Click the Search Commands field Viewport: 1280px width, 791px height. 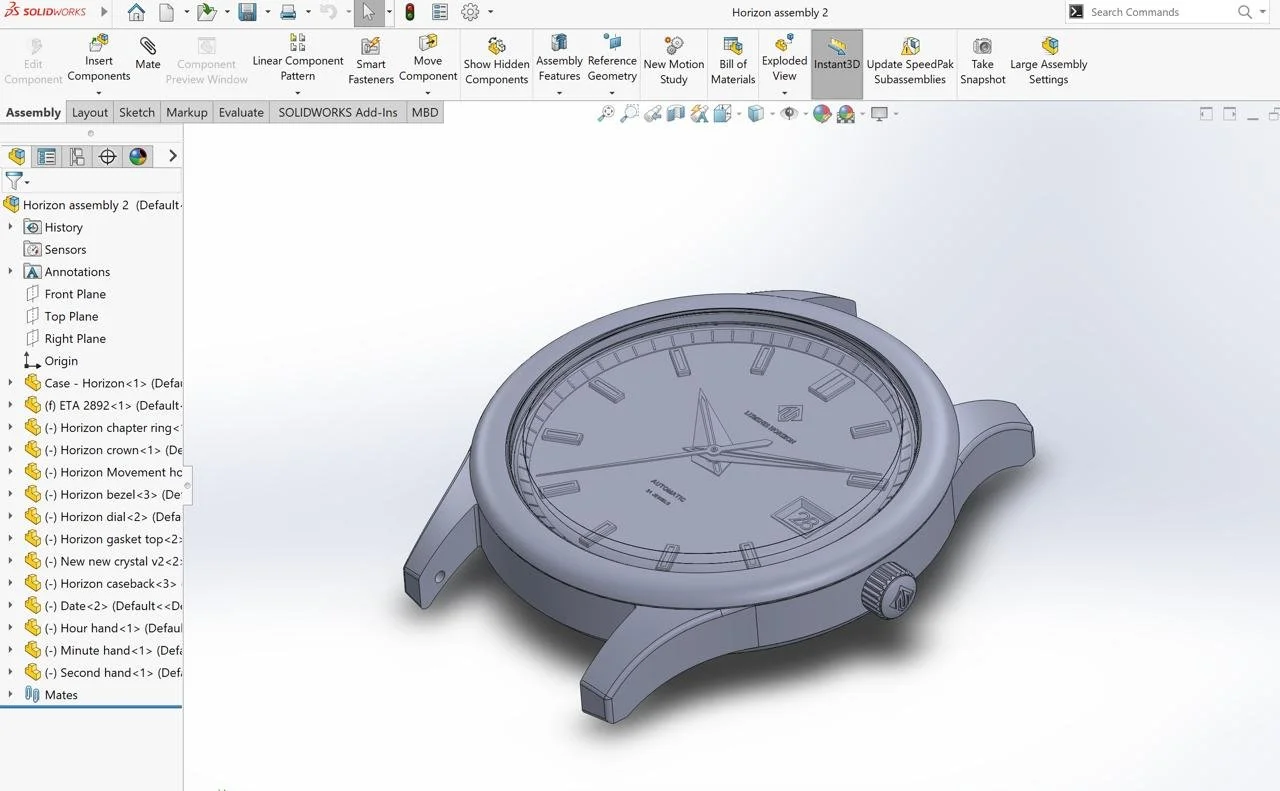pos(1160,12)
